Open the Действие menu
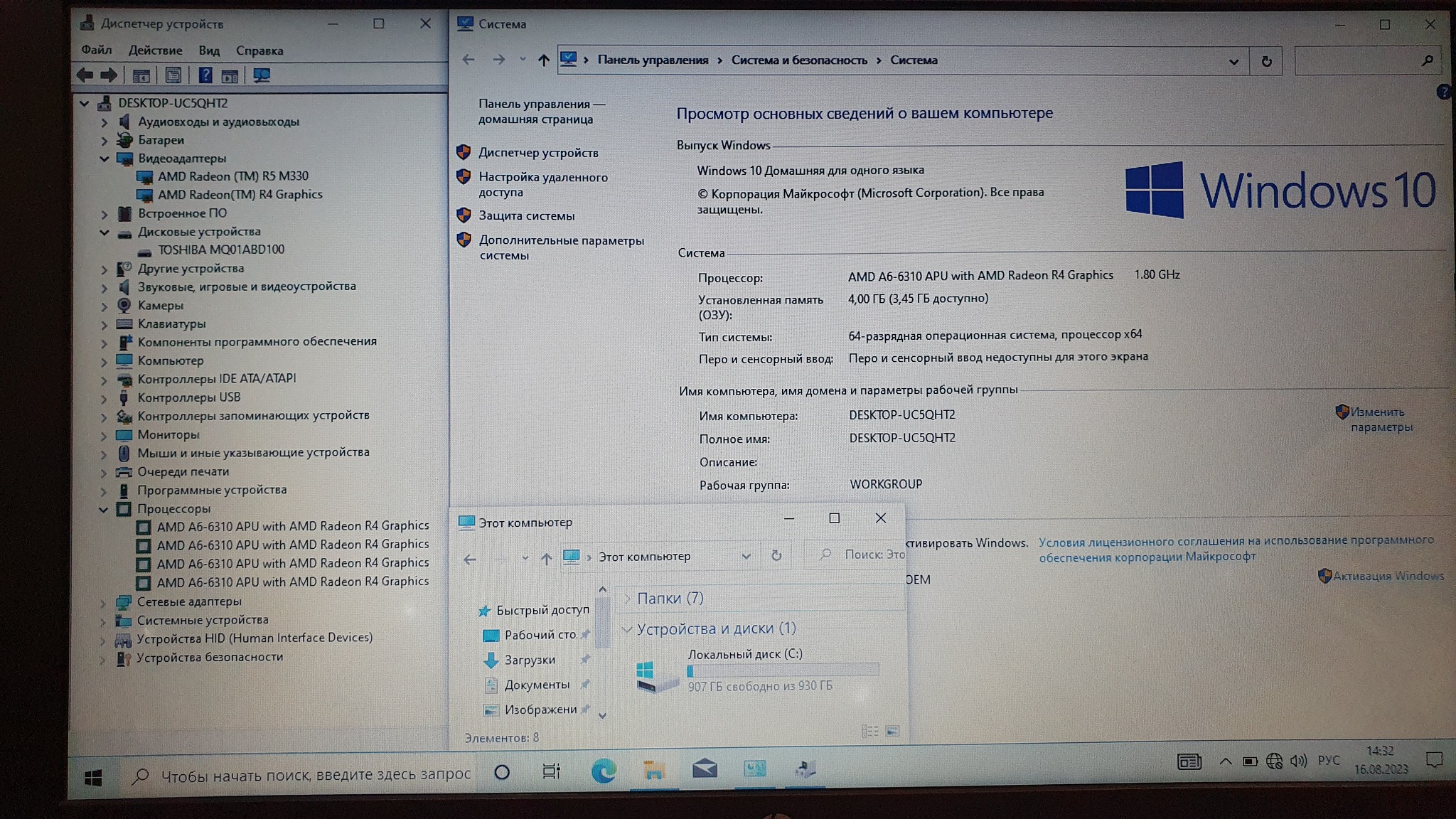The height and width of the screenshot is (819, 1456). [x=155, y=50]
